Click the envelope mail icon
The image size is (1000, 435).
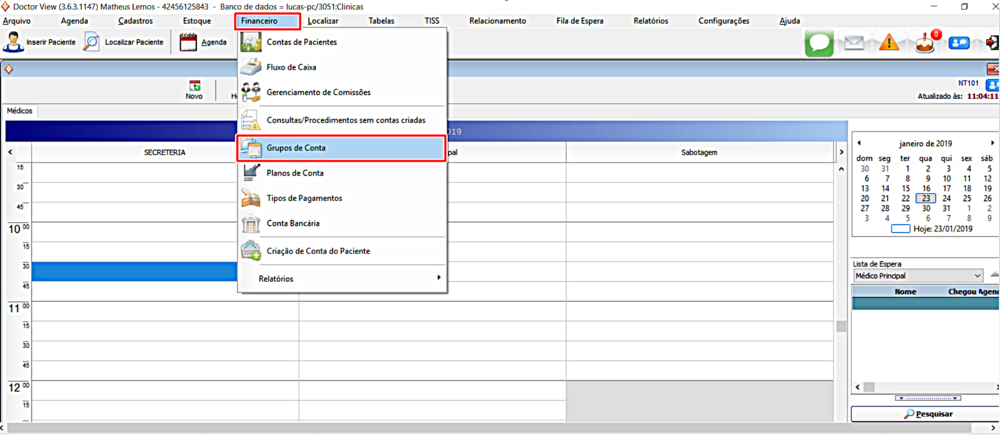pyautogui.click(x=853, y=43)
